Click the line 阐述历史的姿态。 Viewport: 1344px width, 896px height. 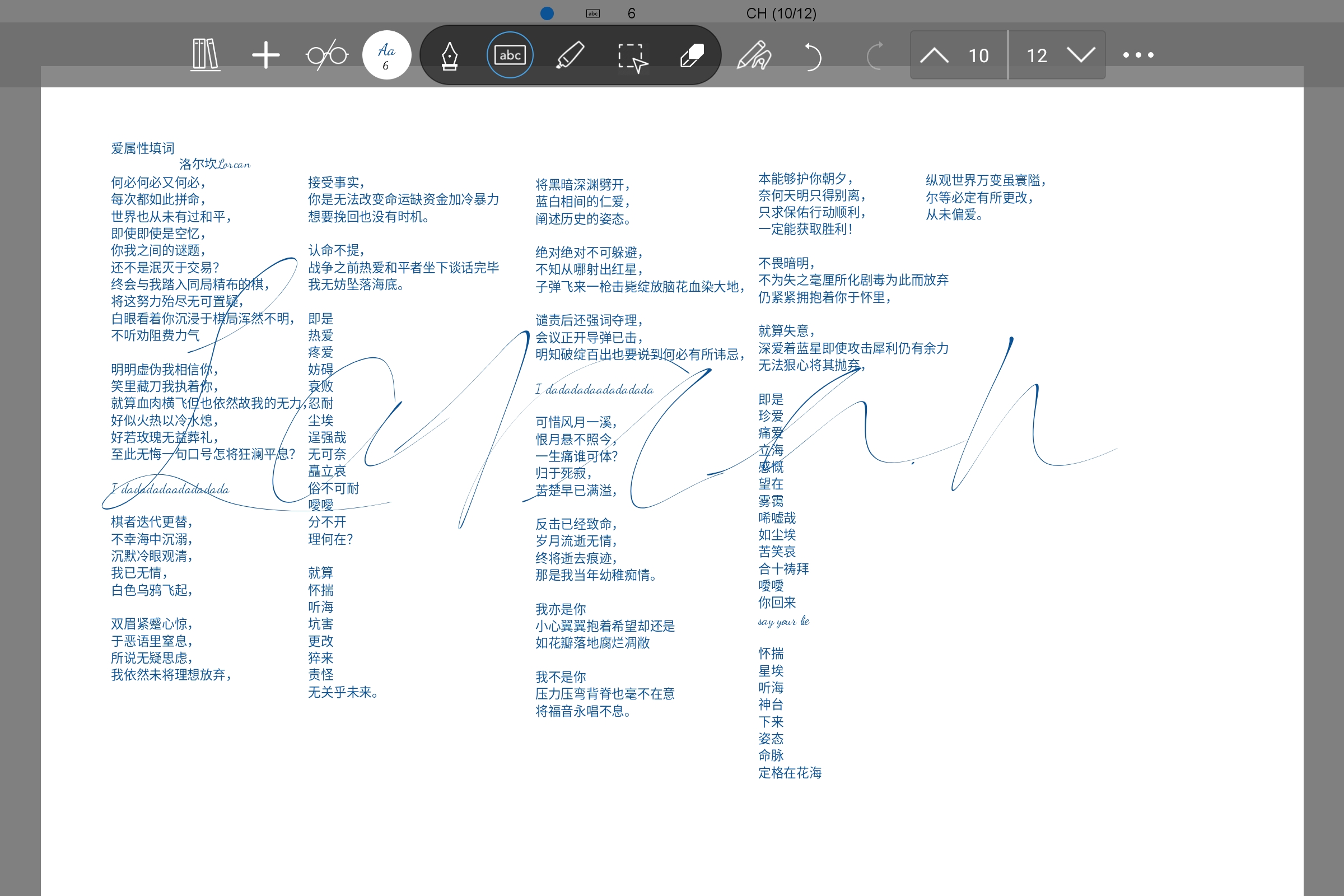584,218
